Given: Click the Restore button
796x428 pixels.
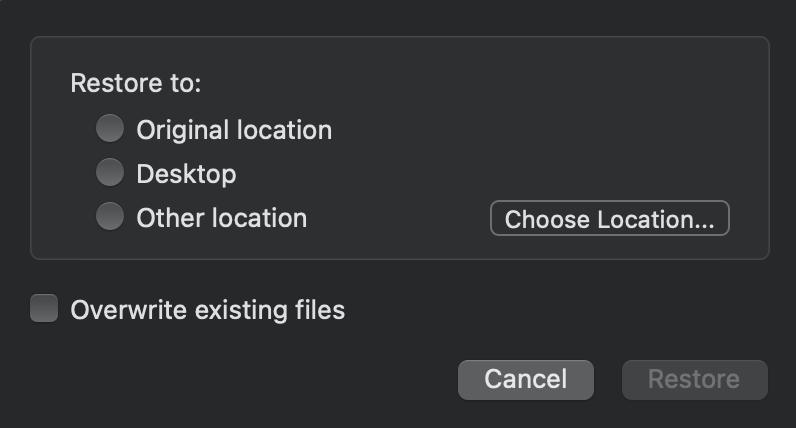Looking at the screenshot, I should [694, 379].
